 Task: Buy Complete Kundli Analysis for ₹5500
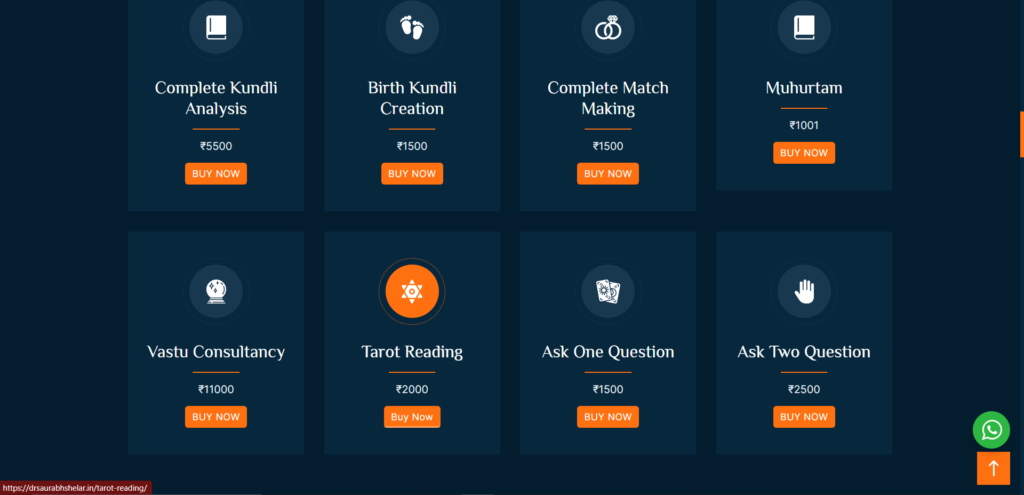[x=216, y=174]
